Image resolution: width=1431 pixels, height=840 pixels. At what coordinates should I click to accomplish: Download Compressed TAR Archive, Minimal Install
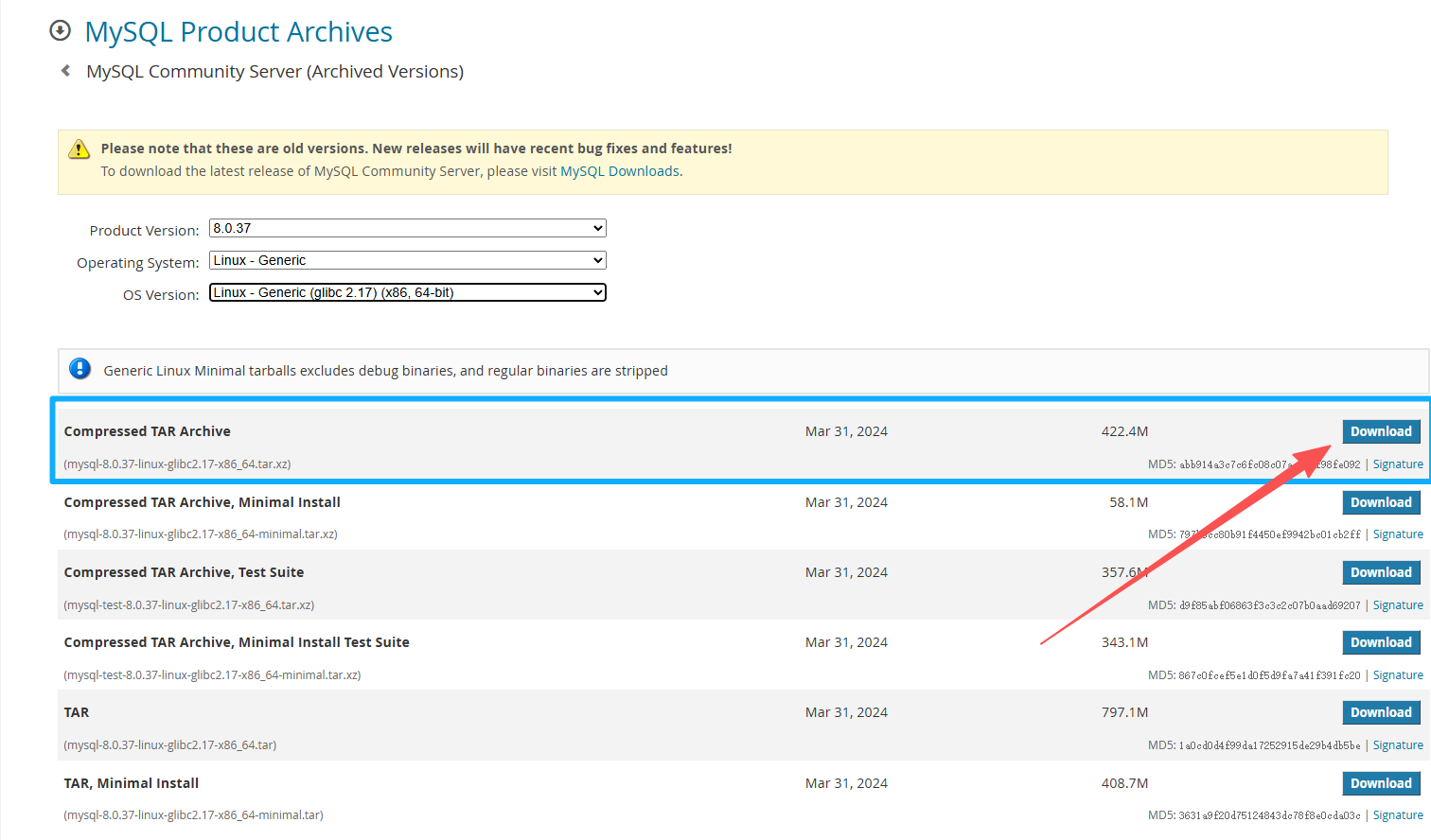[x=1381, y=502]
